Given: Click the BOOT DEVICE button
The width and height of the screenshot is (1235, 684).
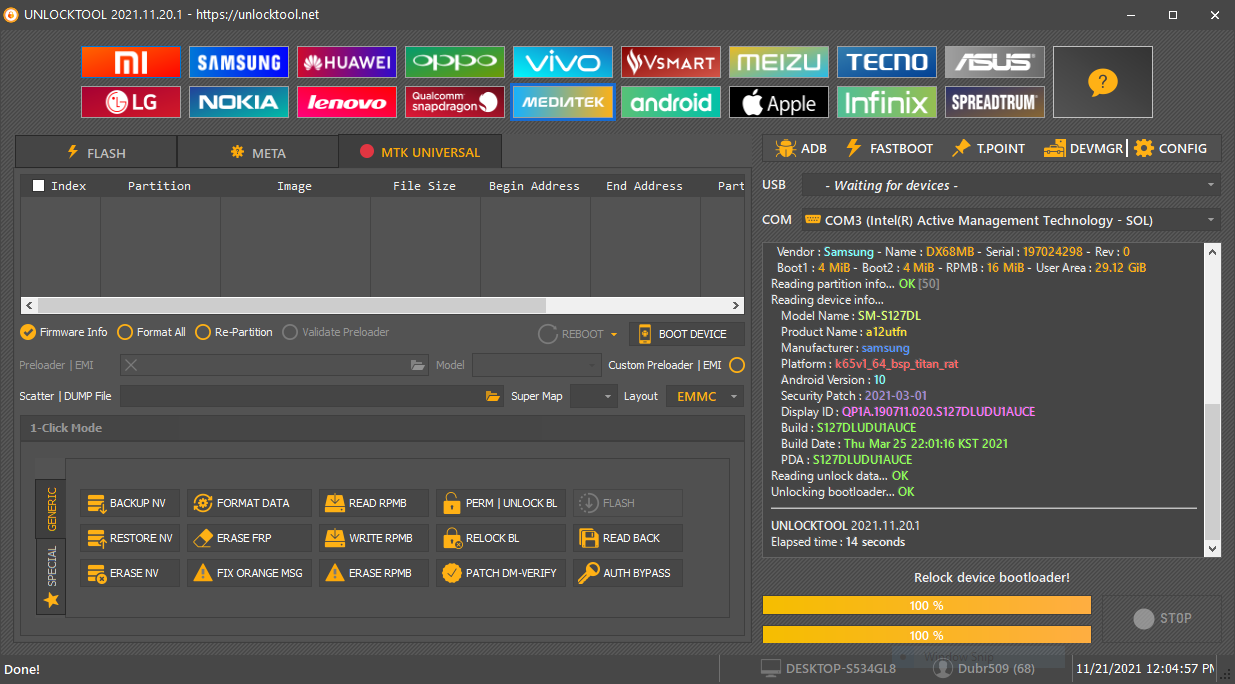Looking at the screenshot, I should coord(687,334).
